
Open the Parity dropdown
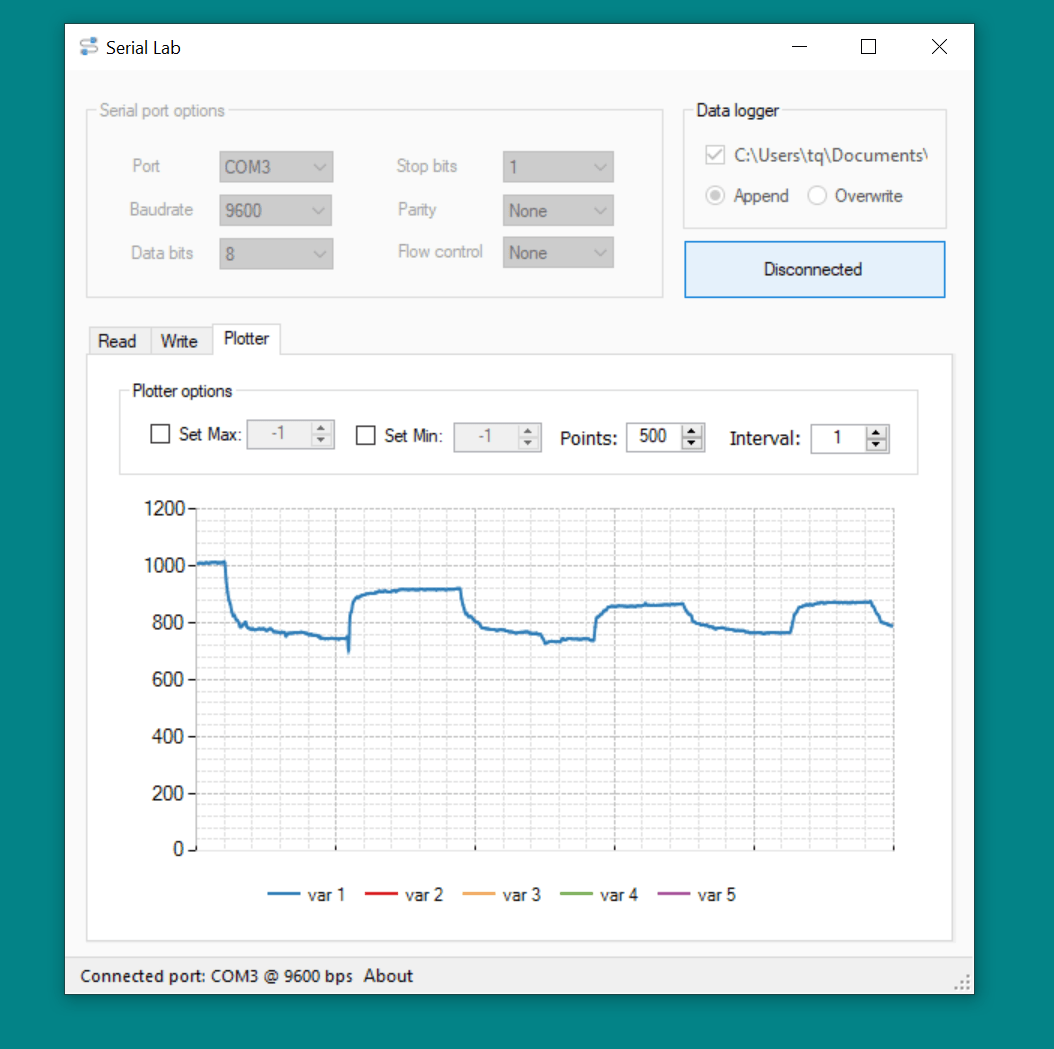tap(558, 210)
